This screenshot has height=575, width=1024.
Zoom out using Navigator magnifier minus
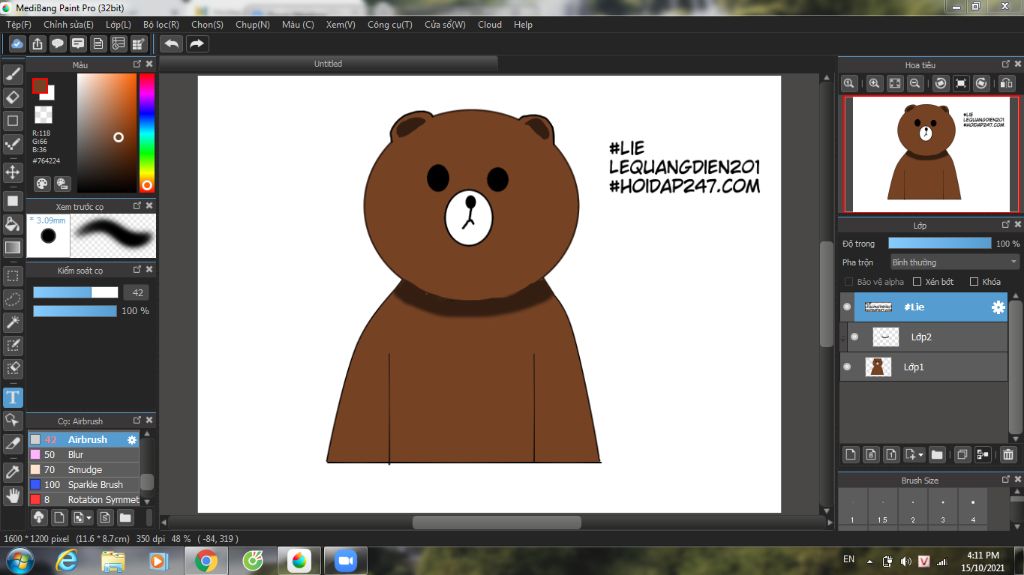click(x=915, y=83)
